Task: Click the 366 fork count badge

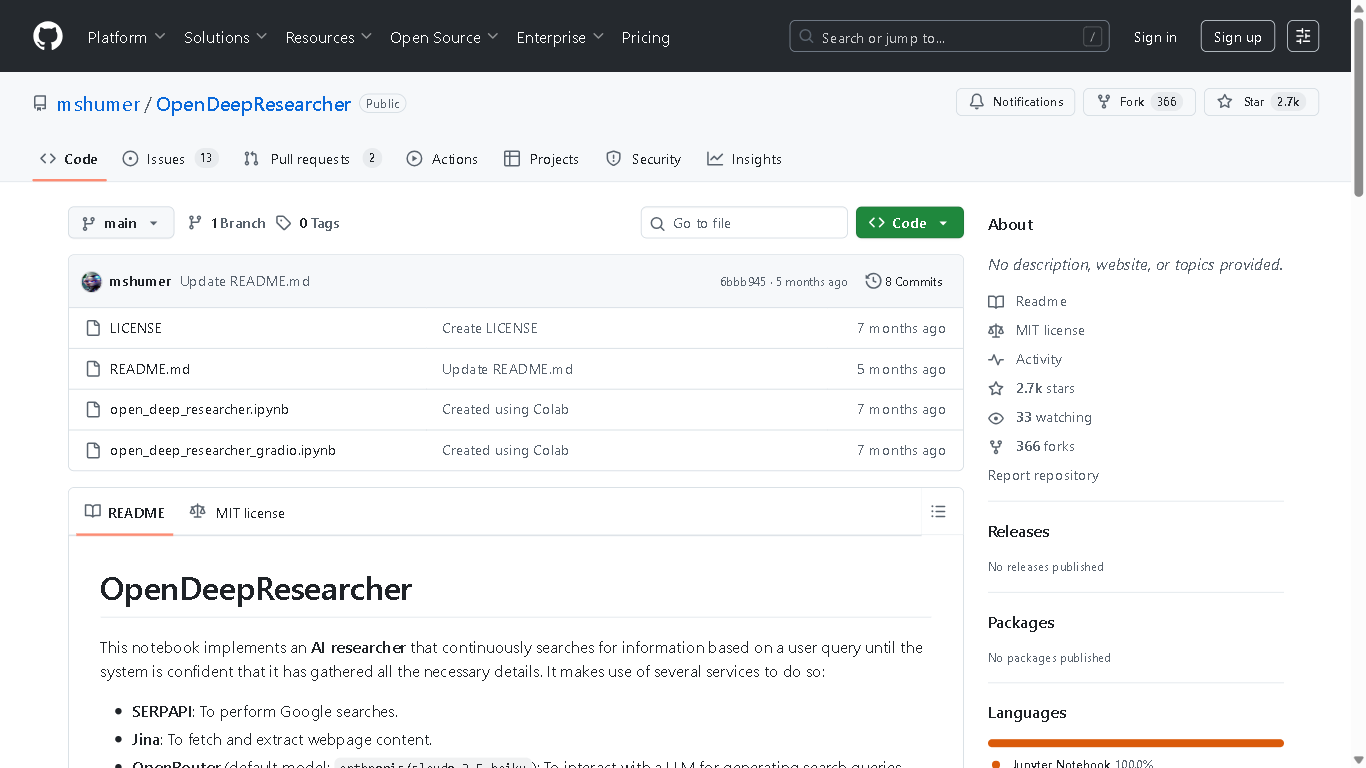Action: [1166, 102]
